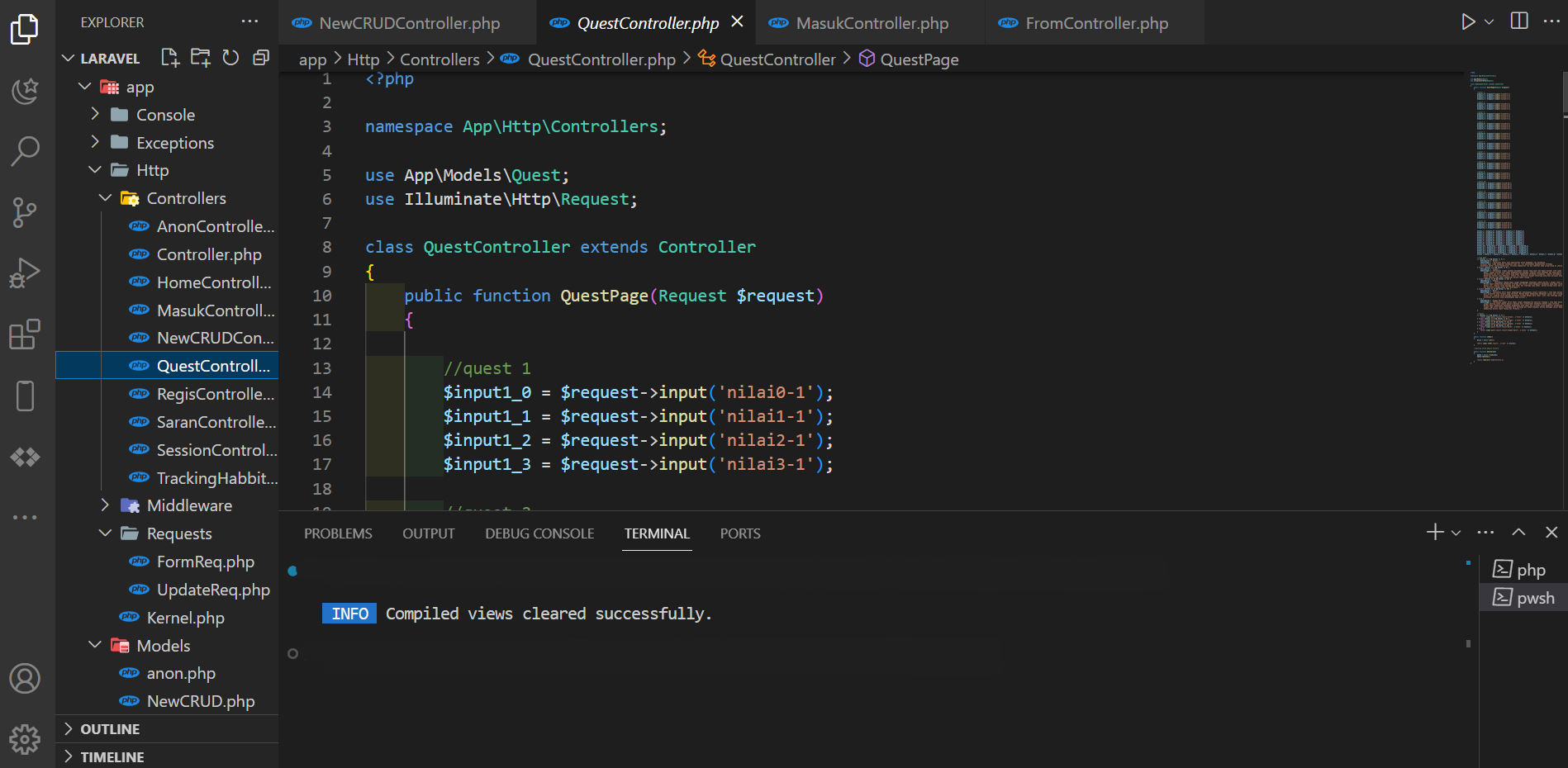Open editor more actions menu
The image size is (1568, 768).
pos(1551,21)
